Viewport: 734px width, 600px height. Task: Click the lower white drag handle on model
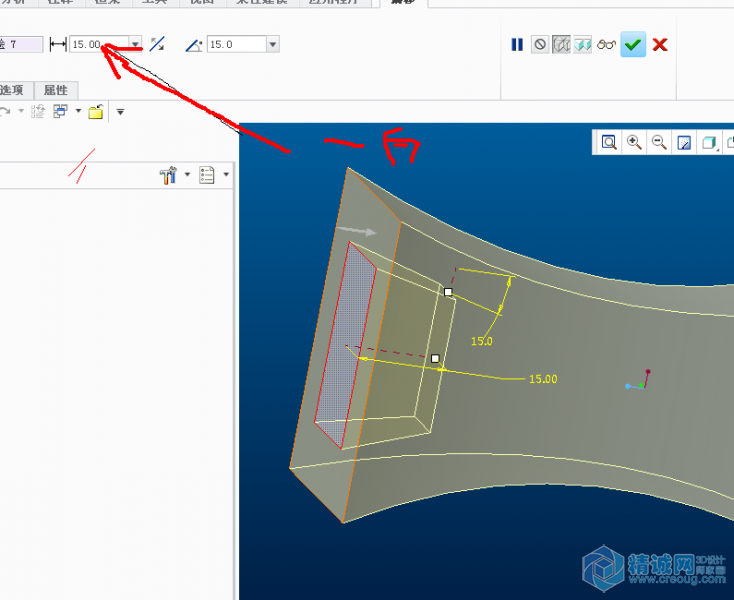pyautogui.click(x=435, y=359)
